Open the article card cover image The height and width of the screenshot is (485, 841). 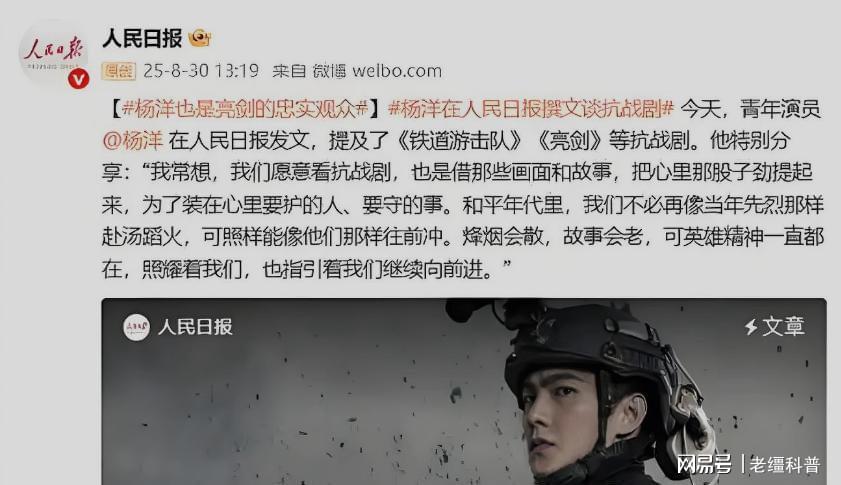[x=464, y=392]
